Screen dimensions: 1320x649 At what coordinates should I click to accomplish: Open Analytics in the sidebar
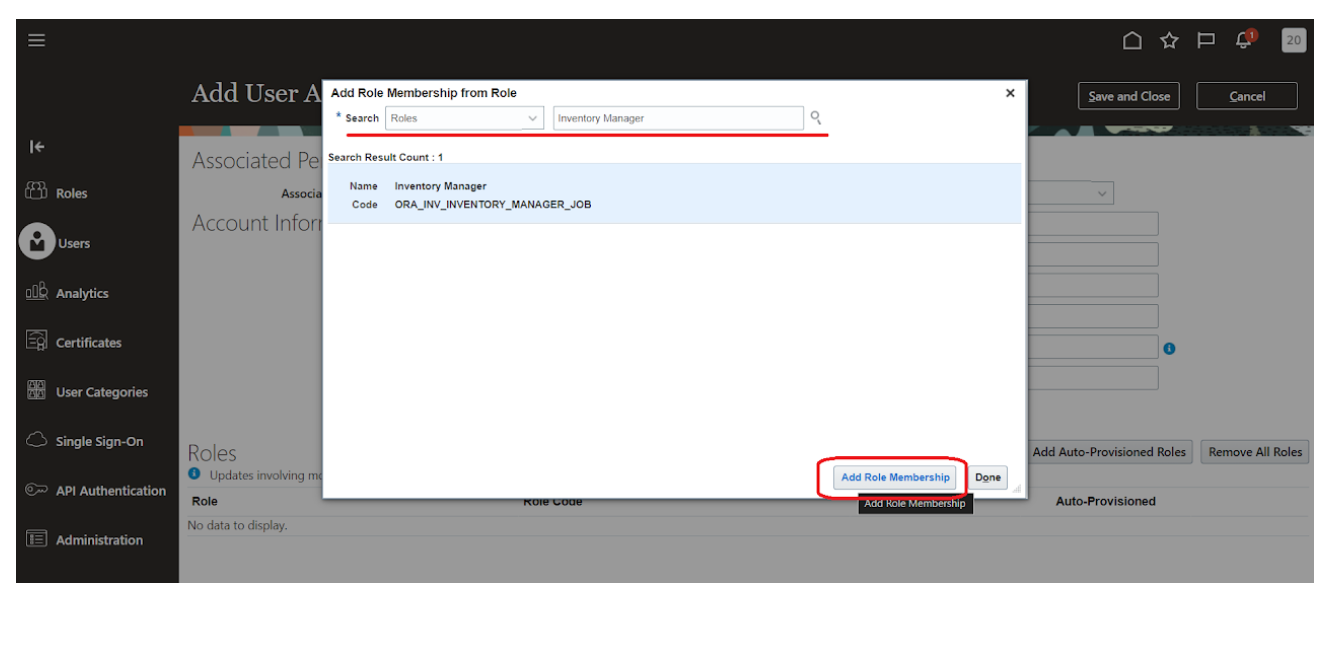(x=81, y=293)
